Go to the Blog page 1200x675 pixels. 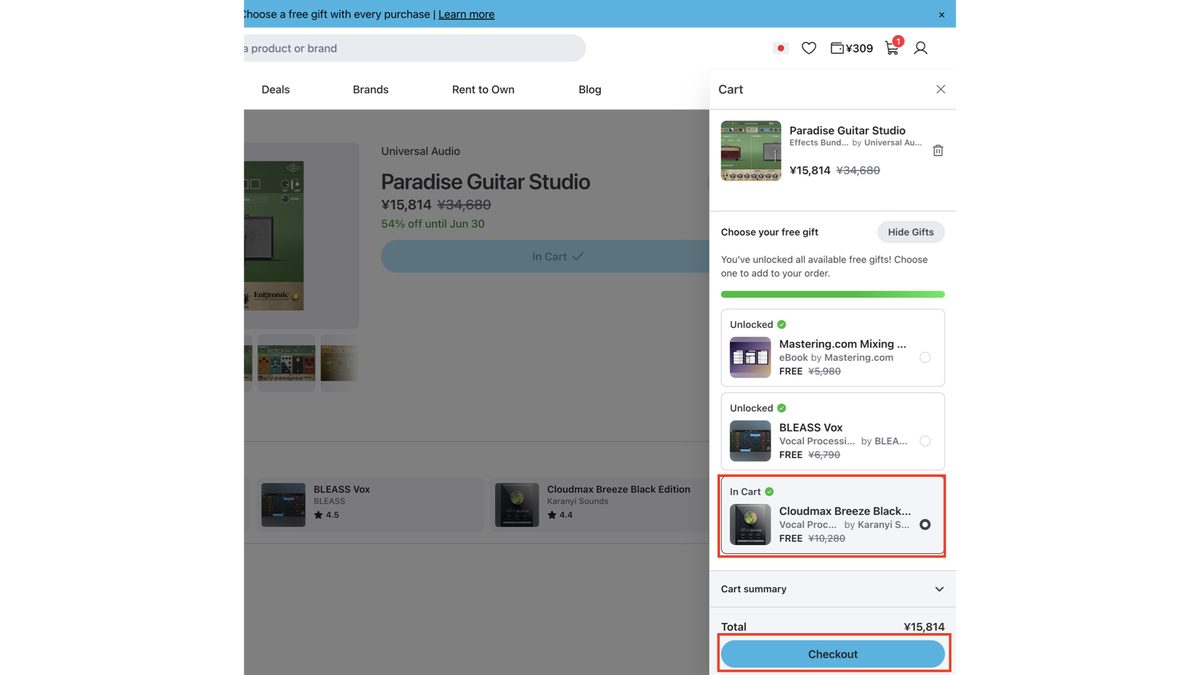[x=590, y=89]
